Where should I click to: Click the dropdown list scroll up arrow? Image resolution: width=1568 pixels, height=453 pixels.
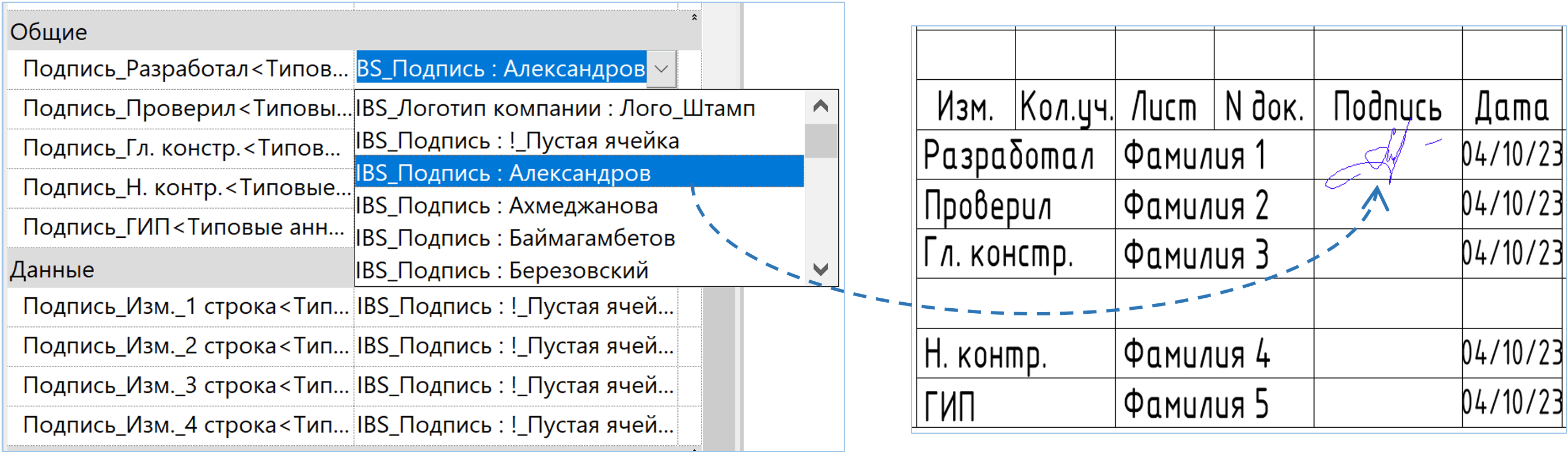coord(821,106)
